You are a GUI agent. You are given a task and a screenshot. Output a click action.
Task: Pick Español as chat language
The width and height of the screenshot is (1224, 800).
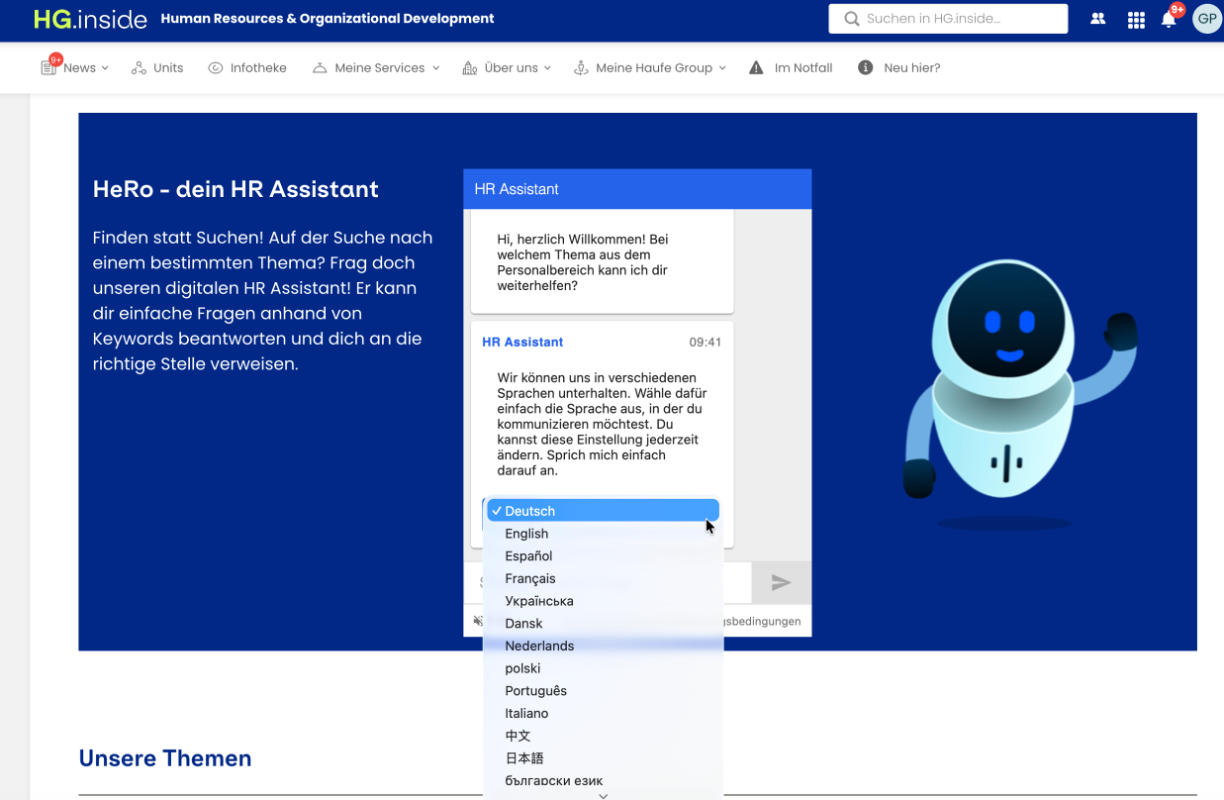pos(603,556)
